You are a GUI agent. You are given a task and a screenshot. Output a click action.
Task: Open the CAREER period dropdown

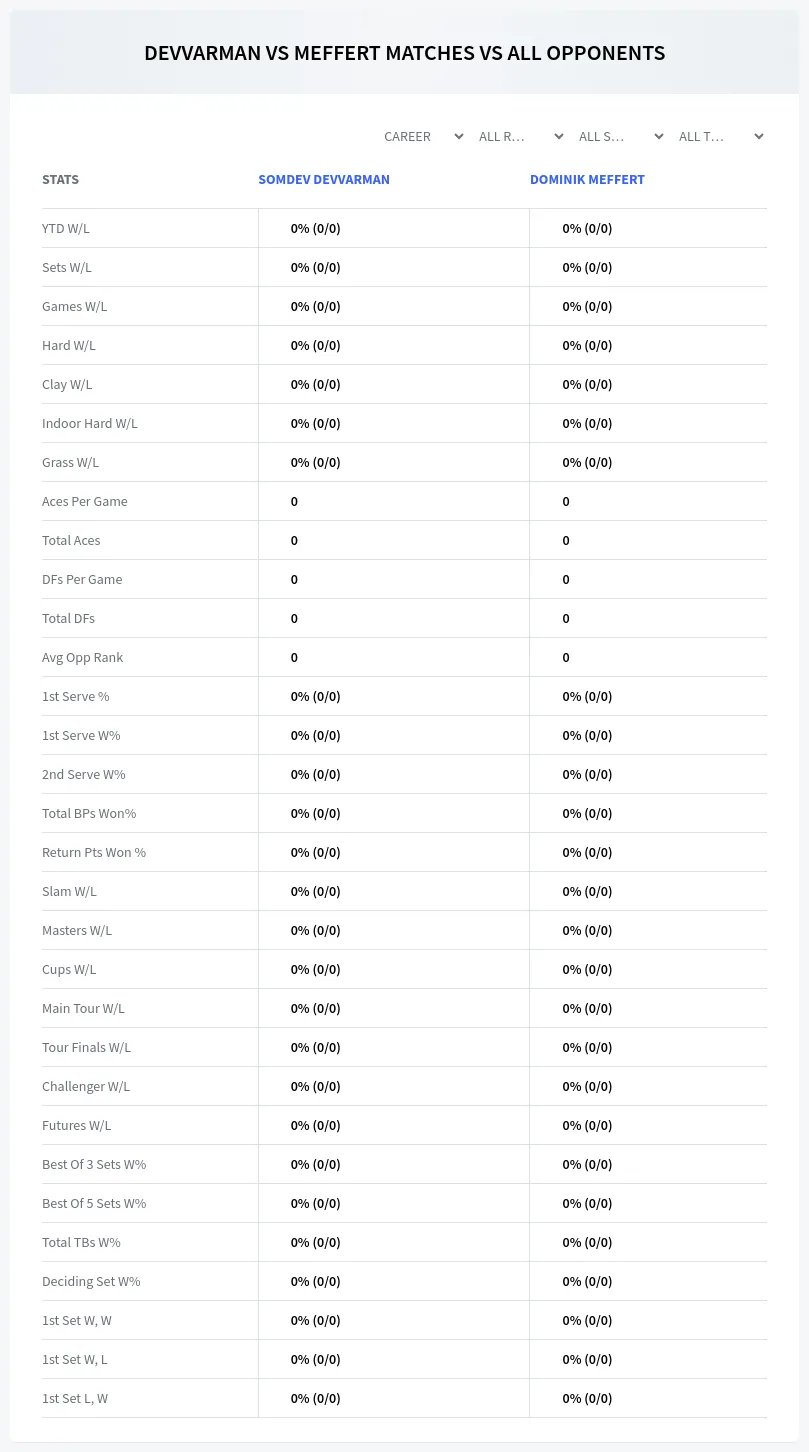423,136
